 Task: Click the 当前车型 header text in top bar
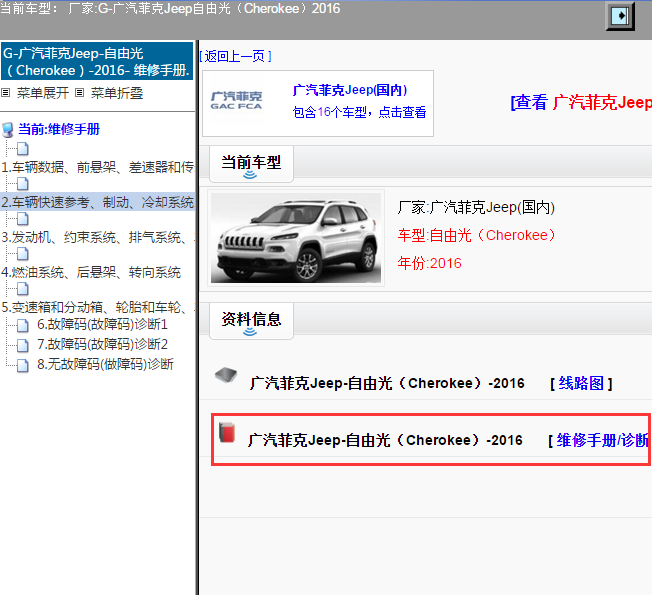click(x=170, y=8)
